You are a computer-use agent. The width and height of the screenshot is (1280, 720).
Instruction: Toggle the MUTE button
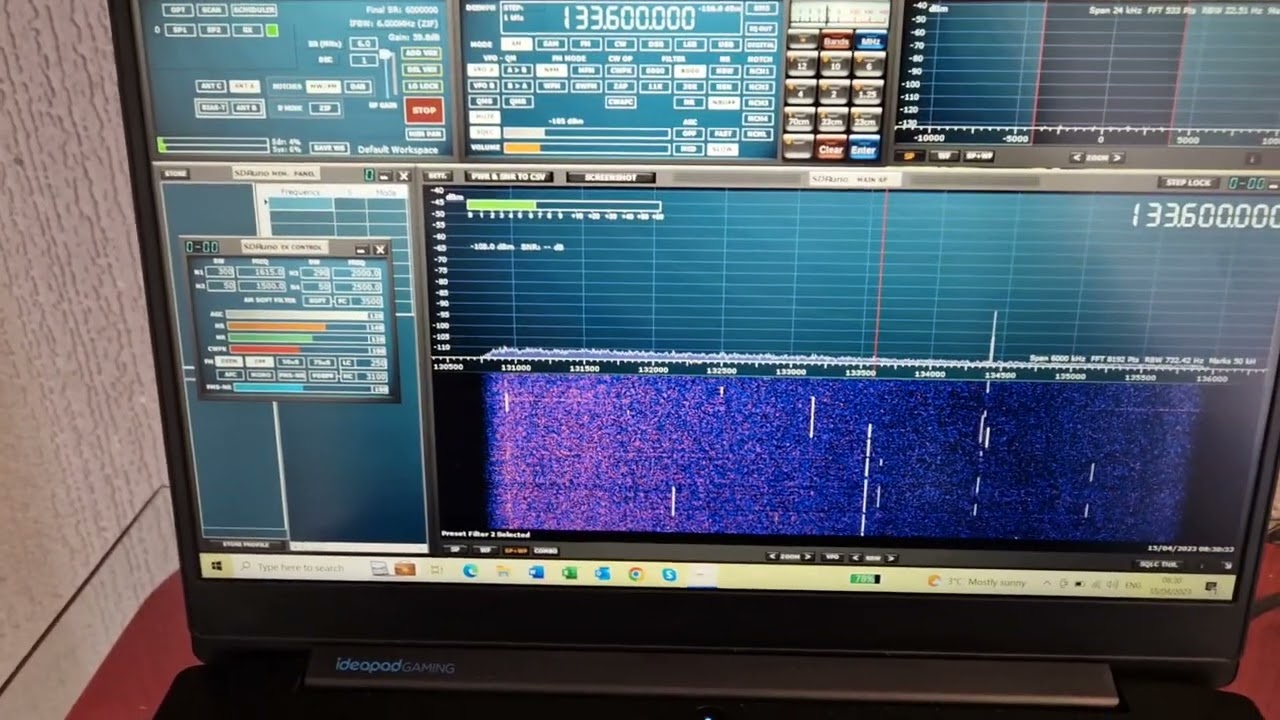[x=484, y=117]
